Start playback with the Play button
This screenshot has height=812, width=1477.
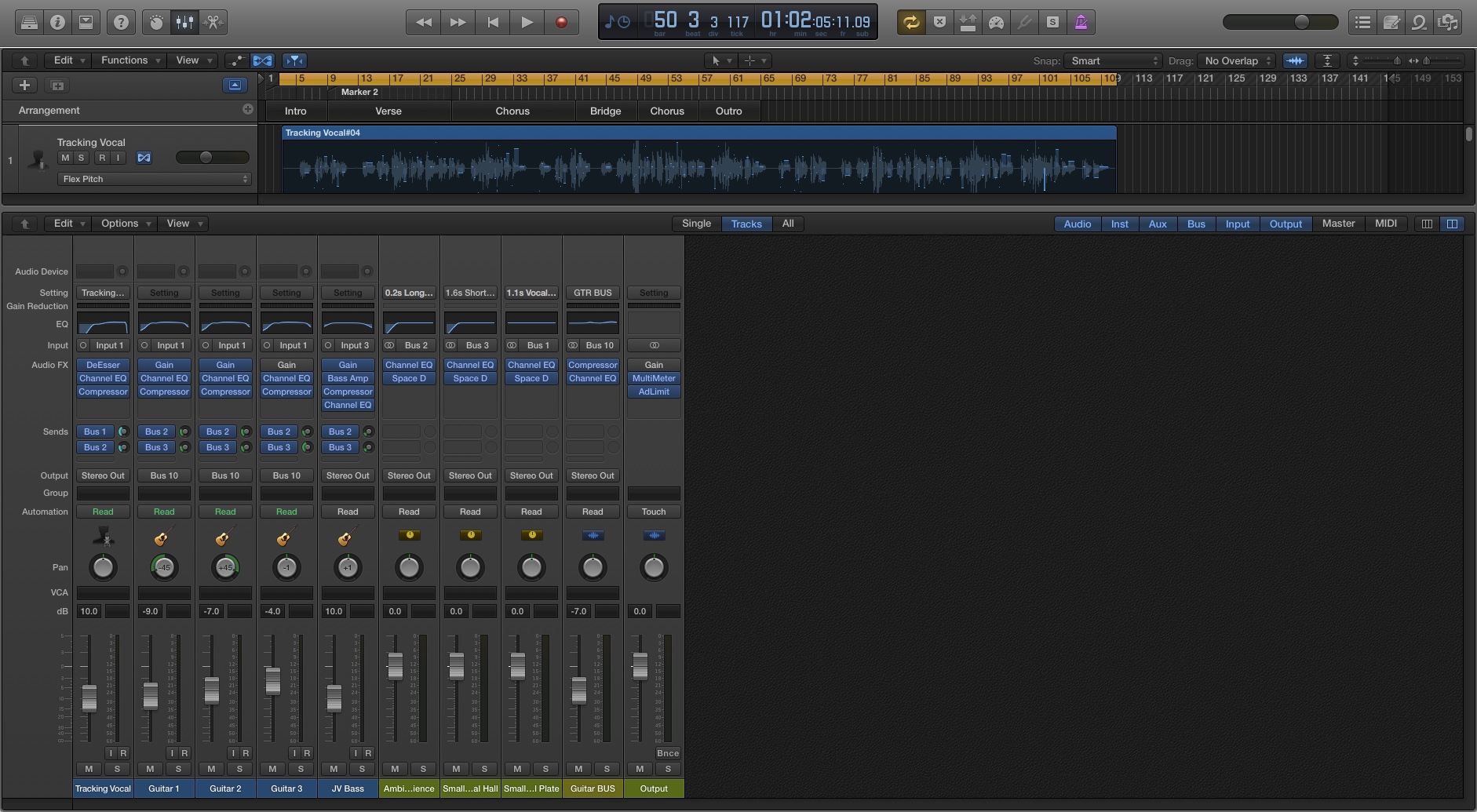[527, 22]
